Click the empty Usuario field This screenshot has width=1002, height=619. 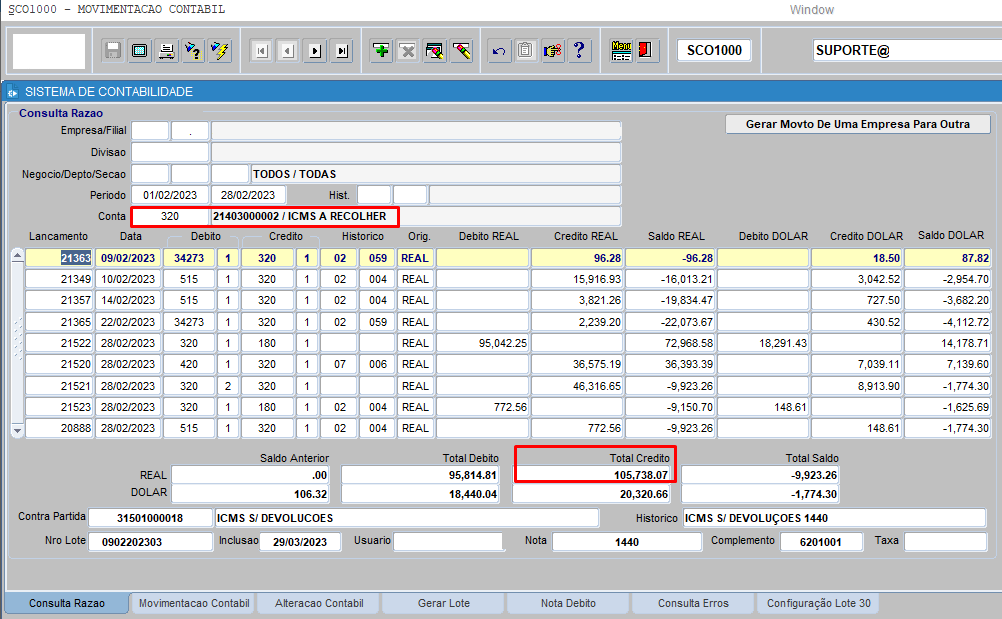[x=448, y=542]
